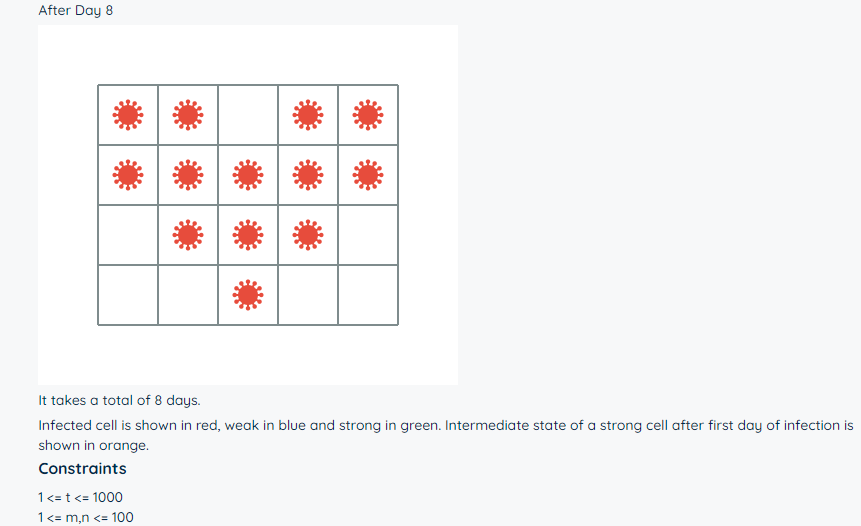
Task: Click virus icon in third row, second column
Action: (x=188, y=235)
